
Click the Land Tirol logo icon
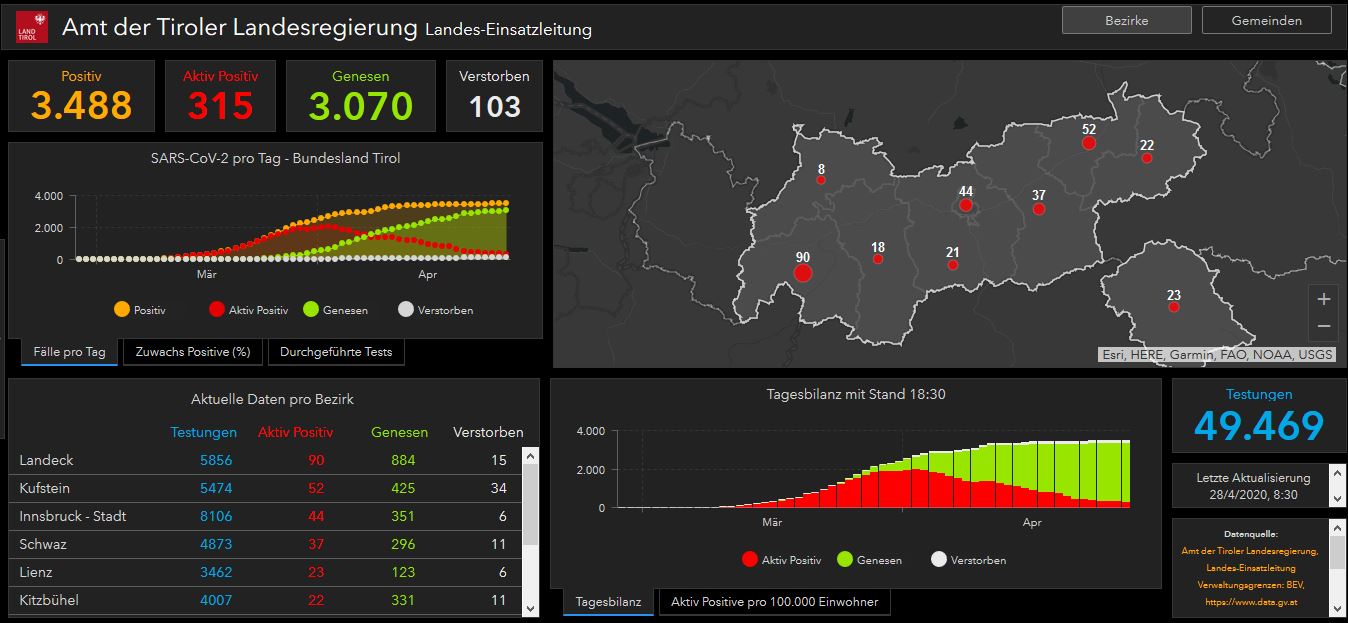tap(32, 27)
